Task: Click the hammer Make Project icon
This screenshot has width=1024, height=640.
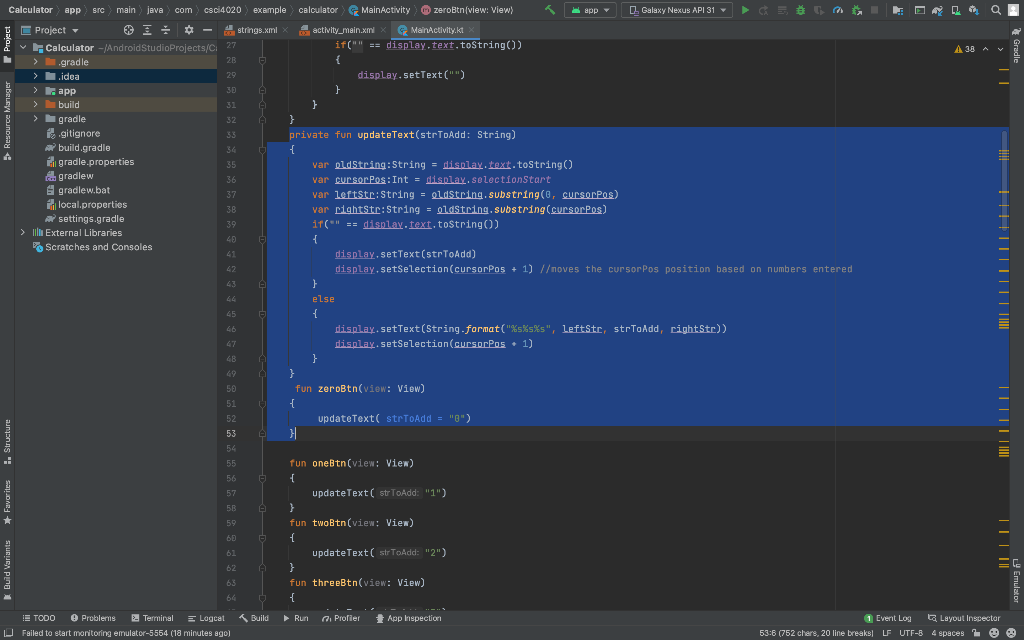Action: pos(550,10)
